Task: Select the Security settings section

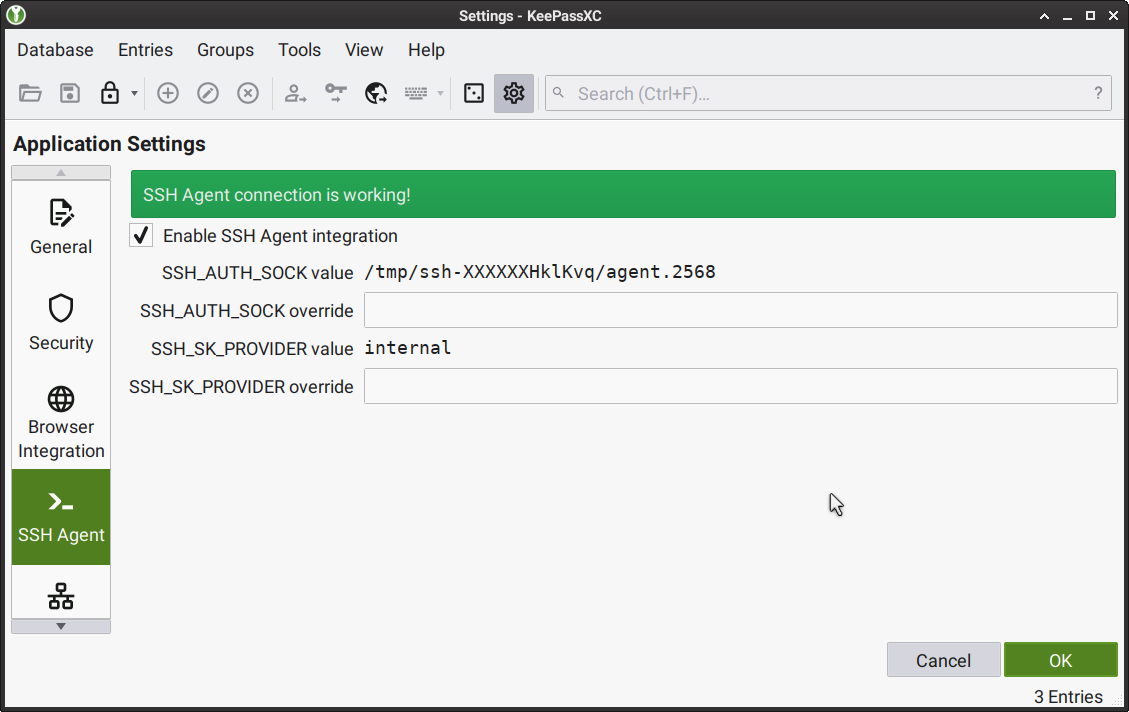Action: [61, 322]
